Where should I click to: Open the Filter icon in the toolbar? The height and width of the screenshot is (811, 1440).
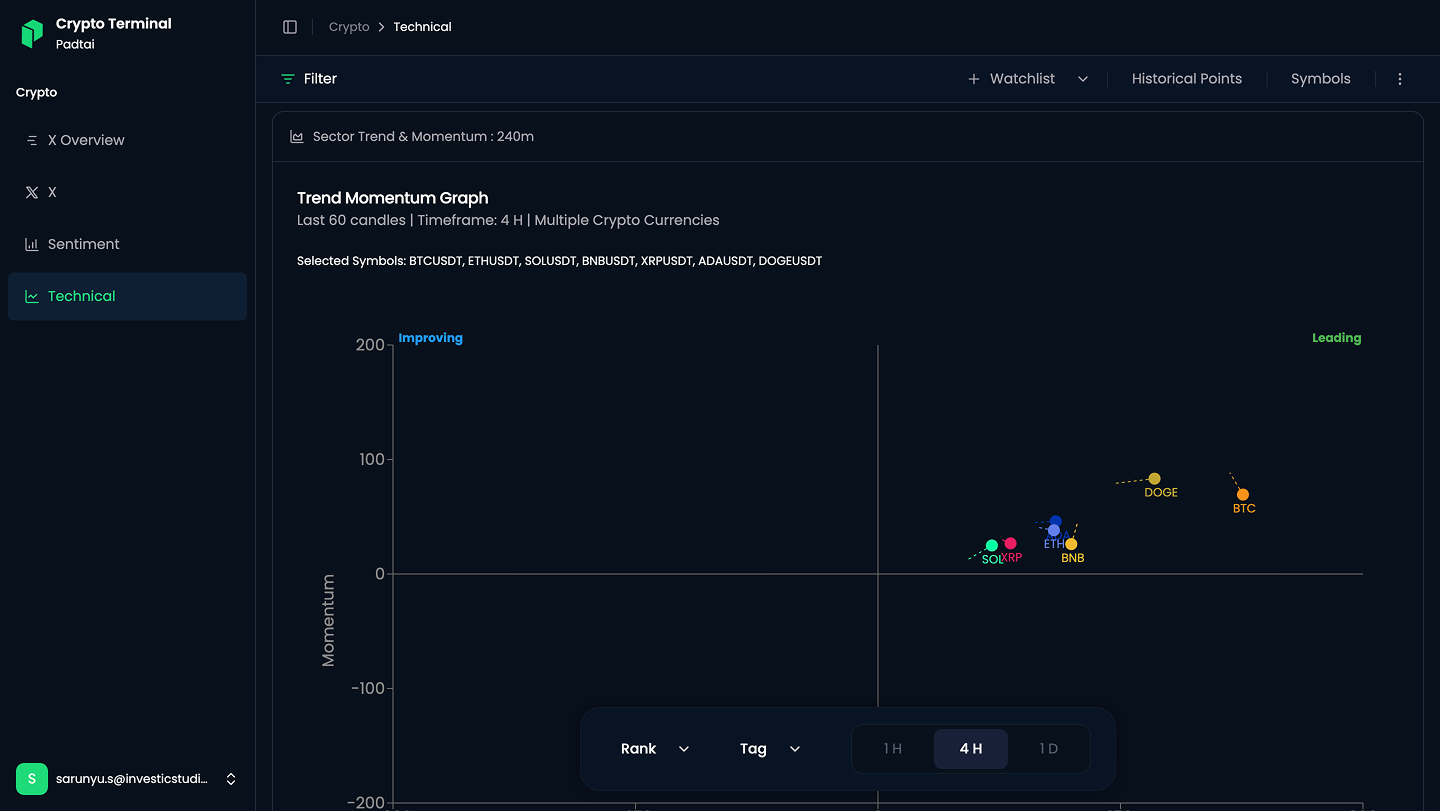(289, 78)
